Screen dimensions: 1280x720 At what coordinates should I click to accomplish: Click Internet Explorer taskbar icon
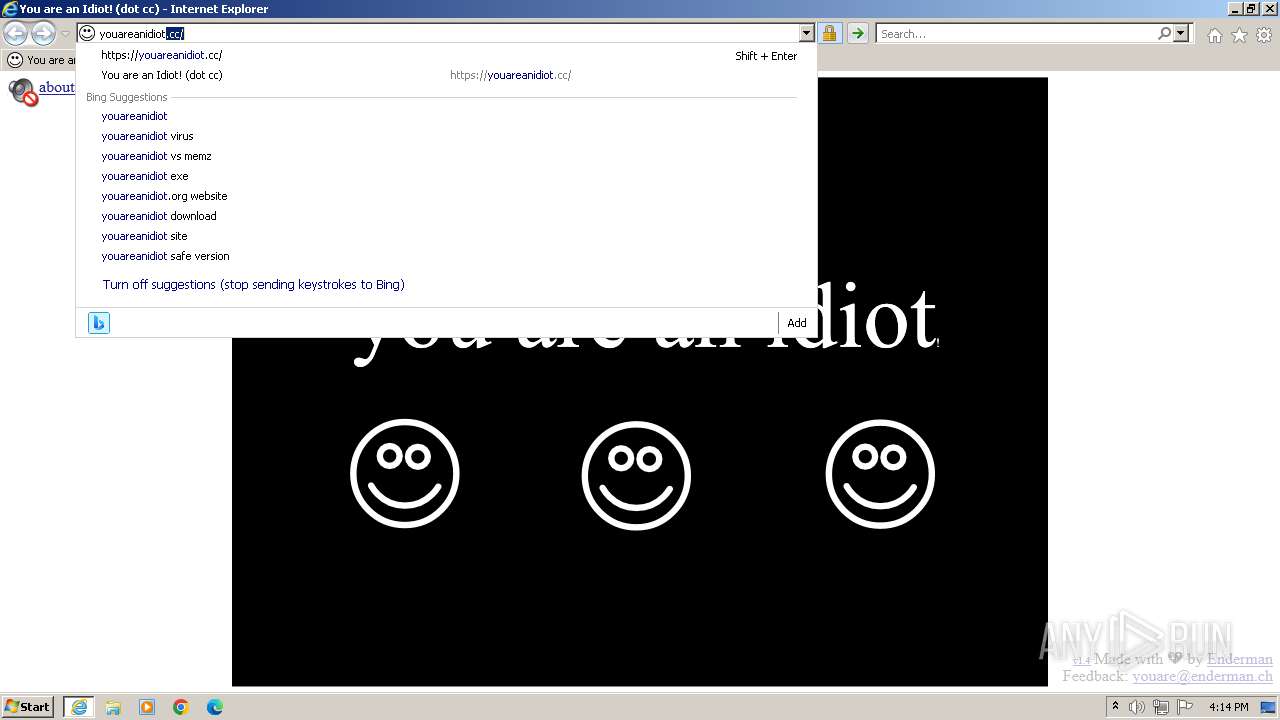[x=79, y=707]
